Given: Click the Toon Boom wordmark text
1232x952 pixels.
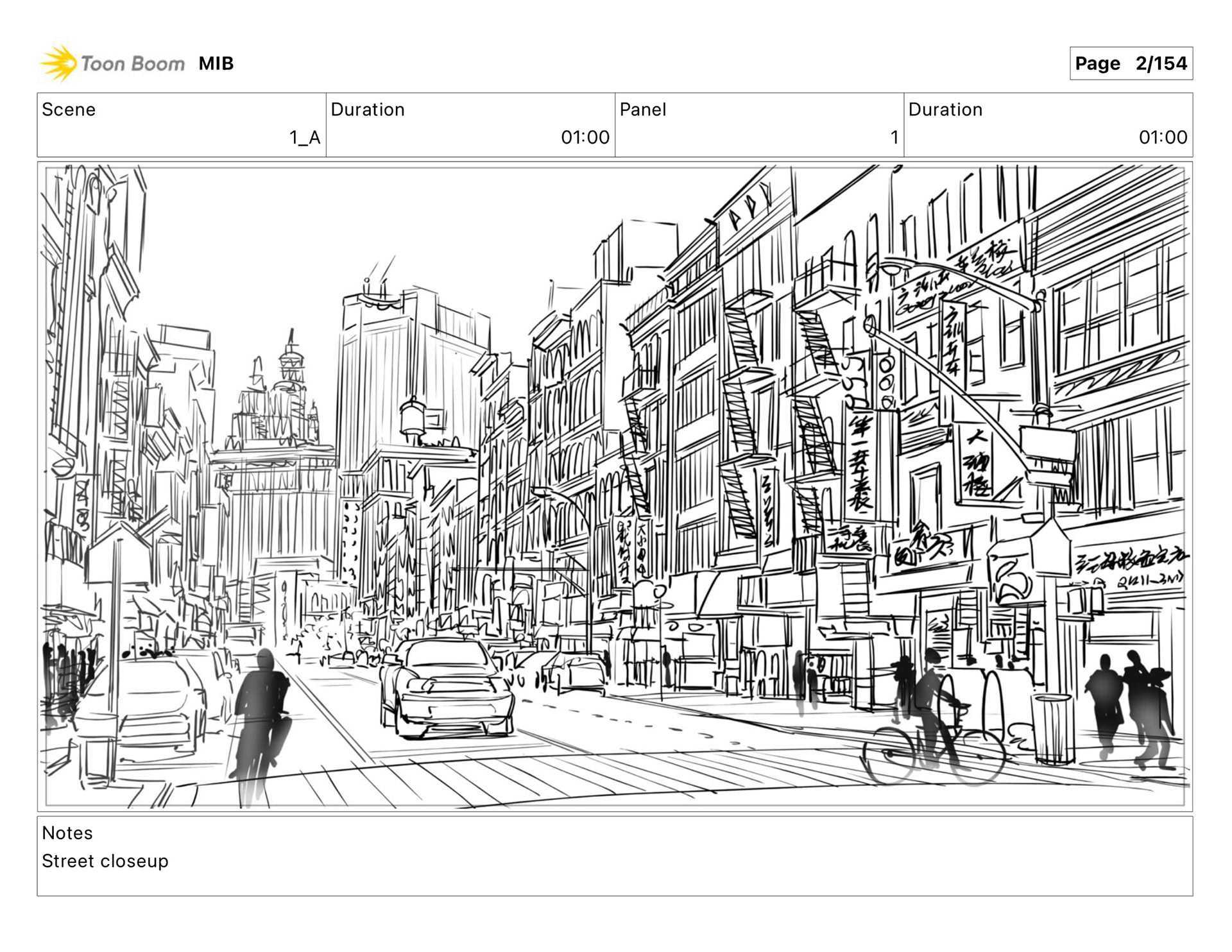Looking at the screenshot, I should coord(132,64).
